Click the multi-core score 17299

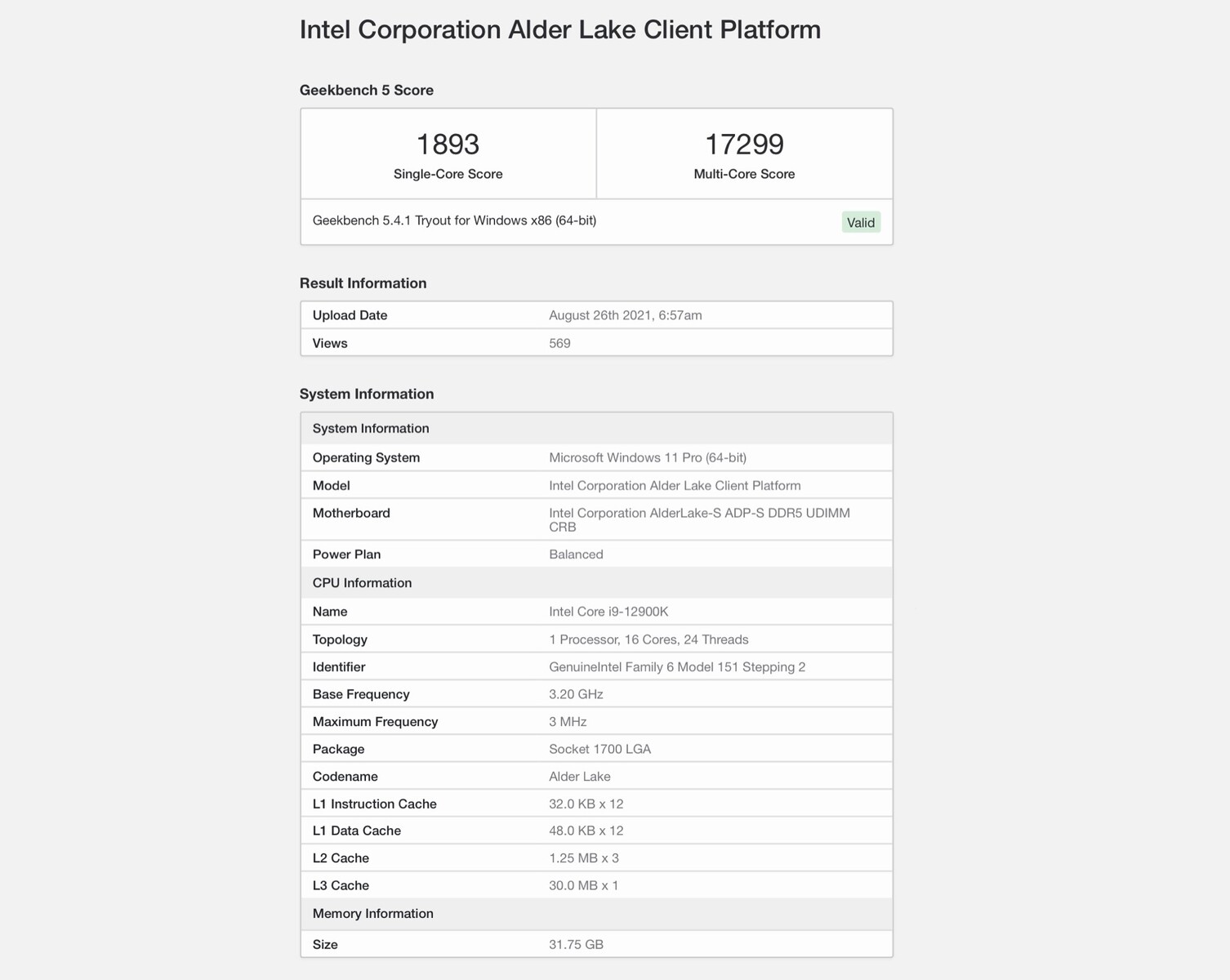click(x=744, y=145)
